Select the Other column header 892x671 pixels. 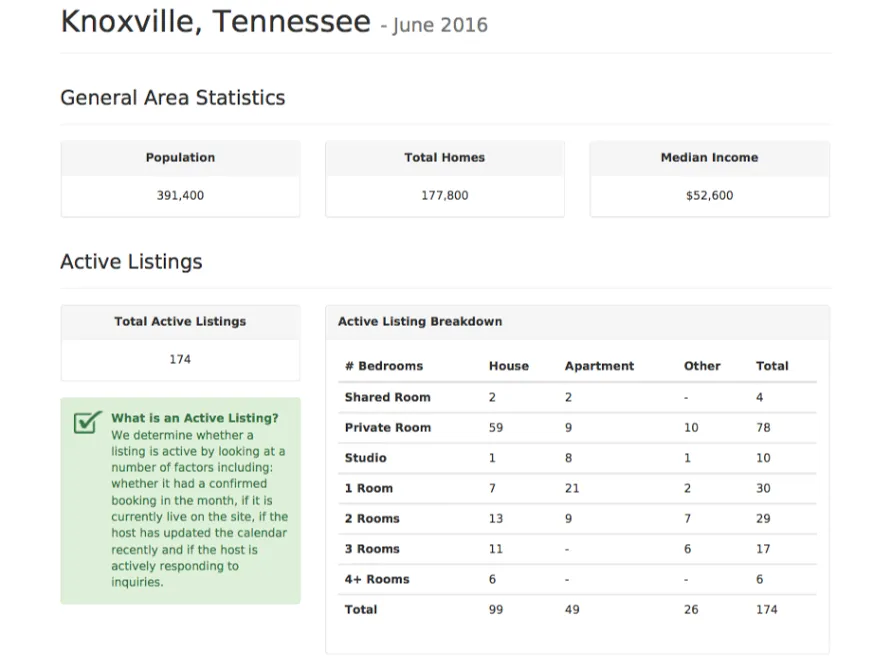(x=702, y=366)
